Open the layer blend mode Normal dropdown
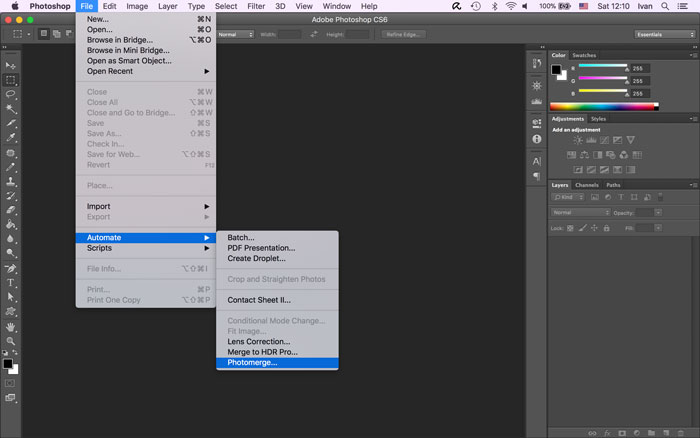Viewport: 700px width, 438px height. tap(580, 213)
